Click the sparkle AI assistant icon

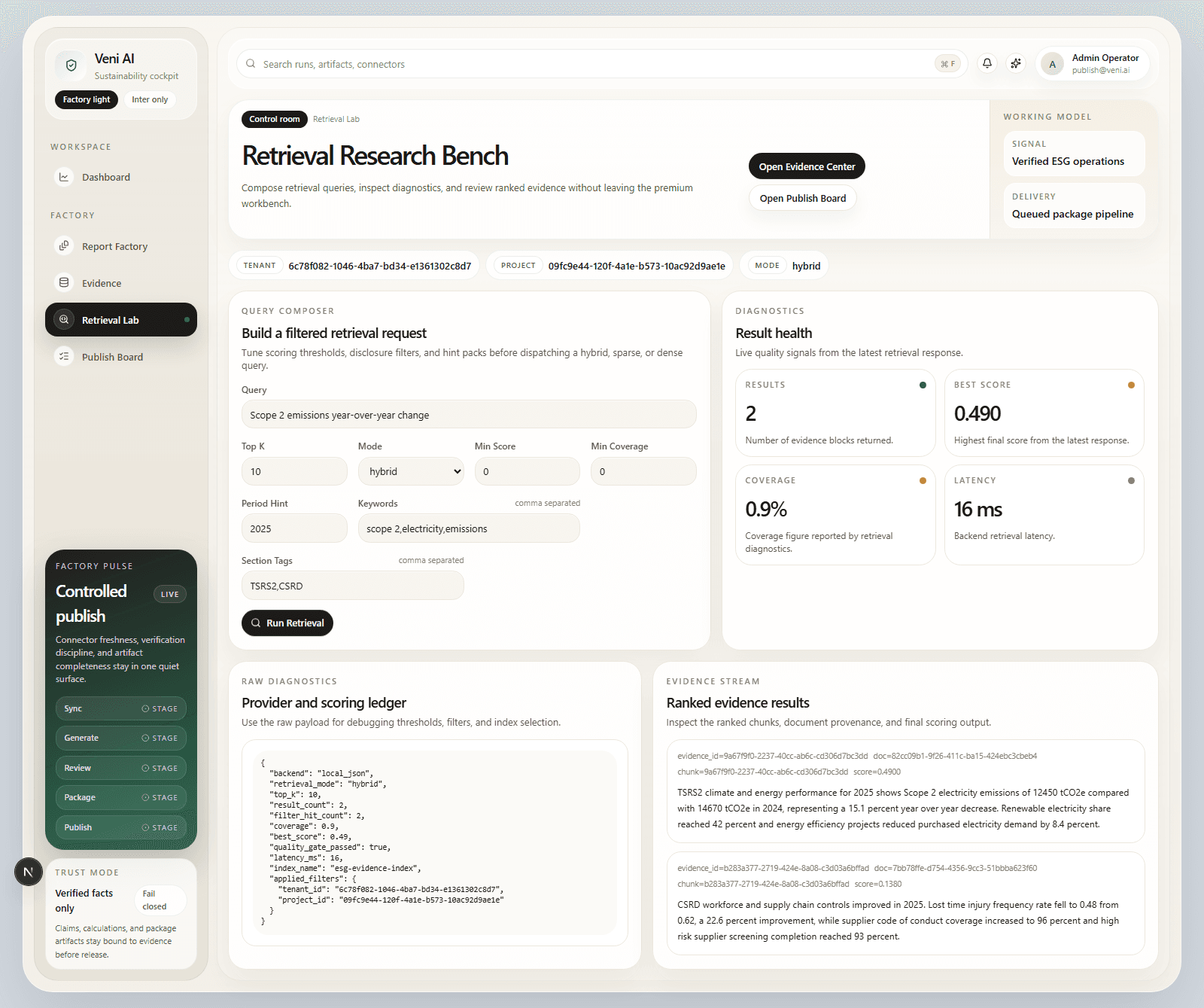(1016, 64)
